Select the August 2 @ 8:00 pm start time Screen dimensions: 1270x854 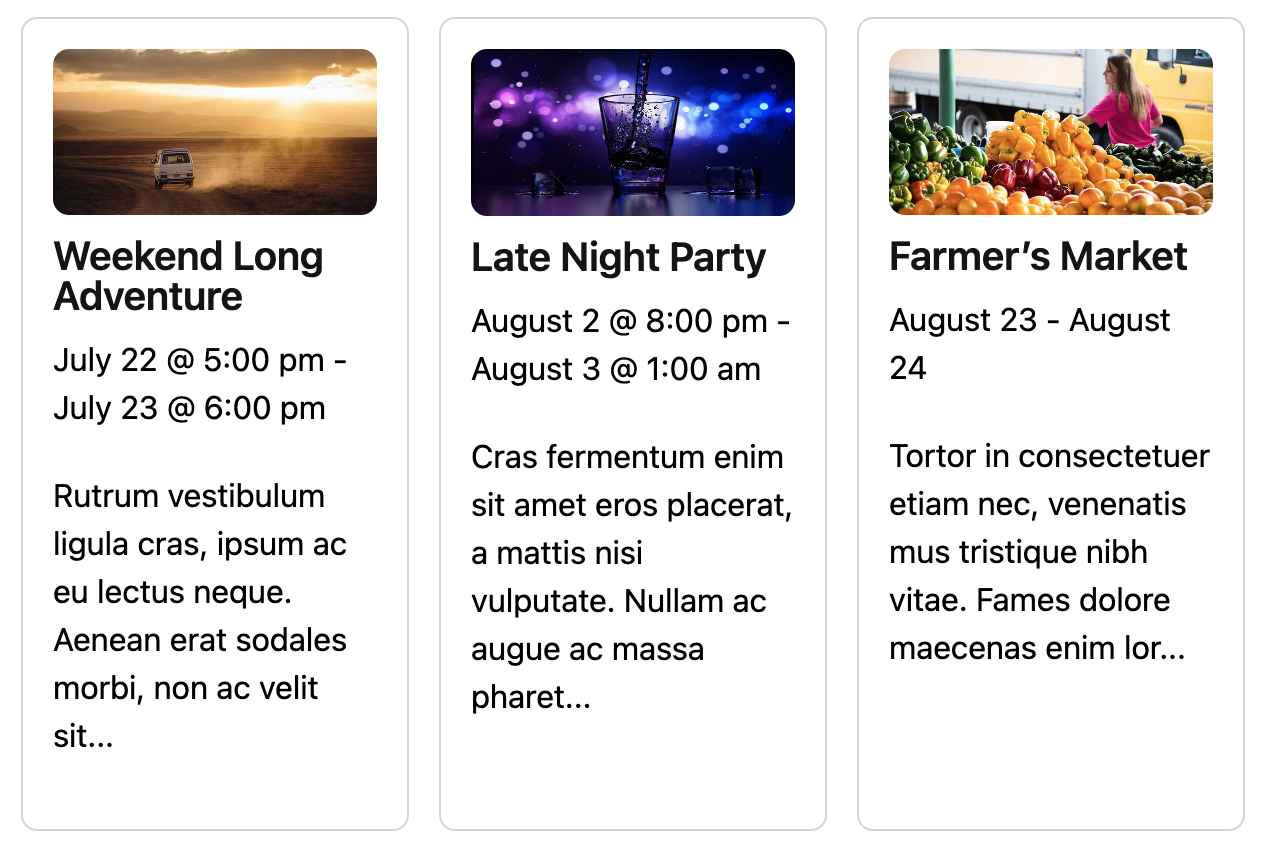tap(619, 321)
